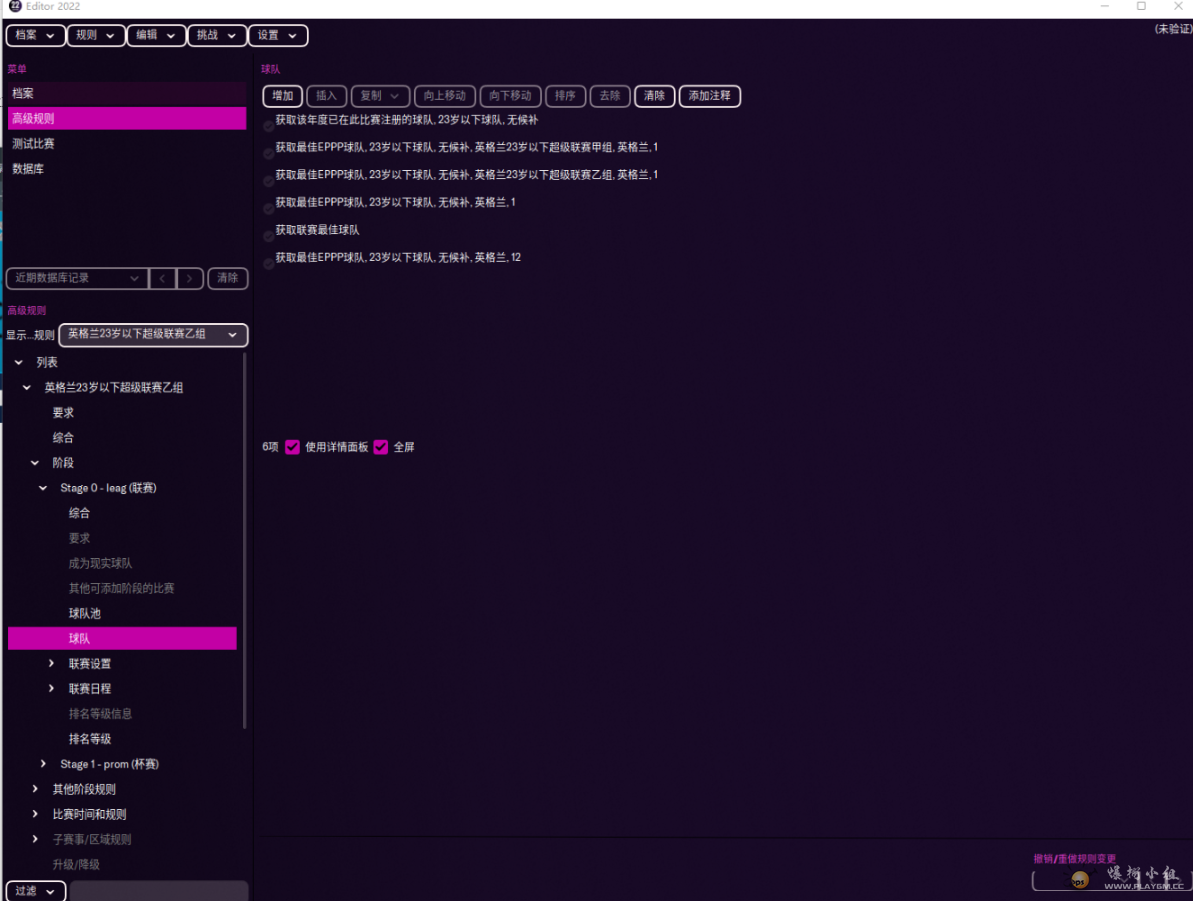Select radio for 获取联赛最佳球队 row
1193x901 pixels.
(269, 236)
